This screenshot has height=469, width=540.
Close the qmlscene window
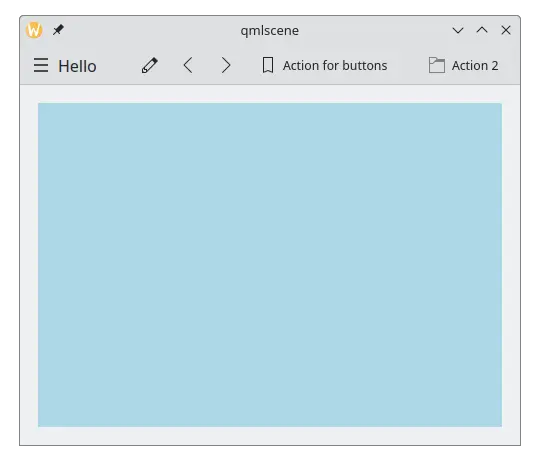506,30
